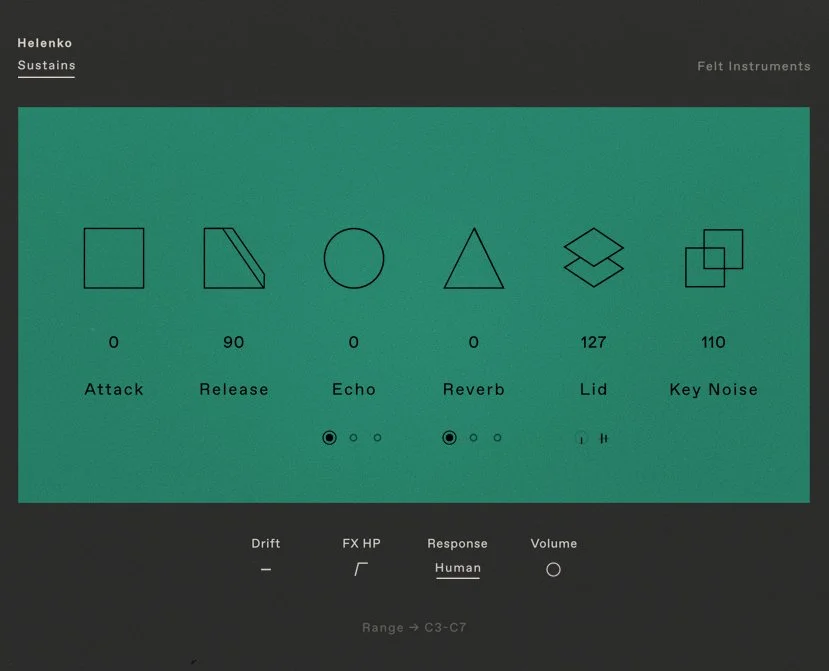Click the Attack value 0
Image resolution: width=829 pixels, height=671 pixels.
[114, 342]
